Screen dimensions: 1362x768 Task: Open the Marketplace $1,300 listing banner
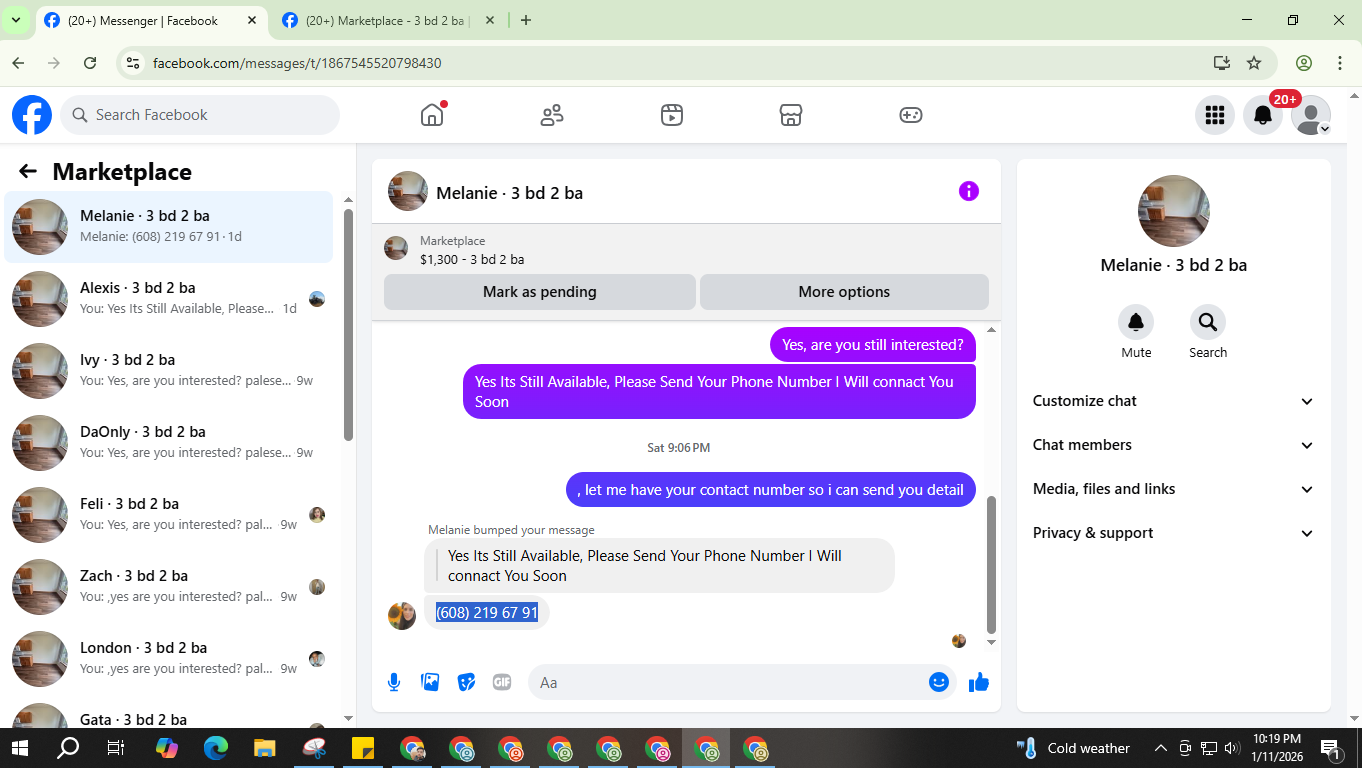pyautogui.click(x=686, y=249)
